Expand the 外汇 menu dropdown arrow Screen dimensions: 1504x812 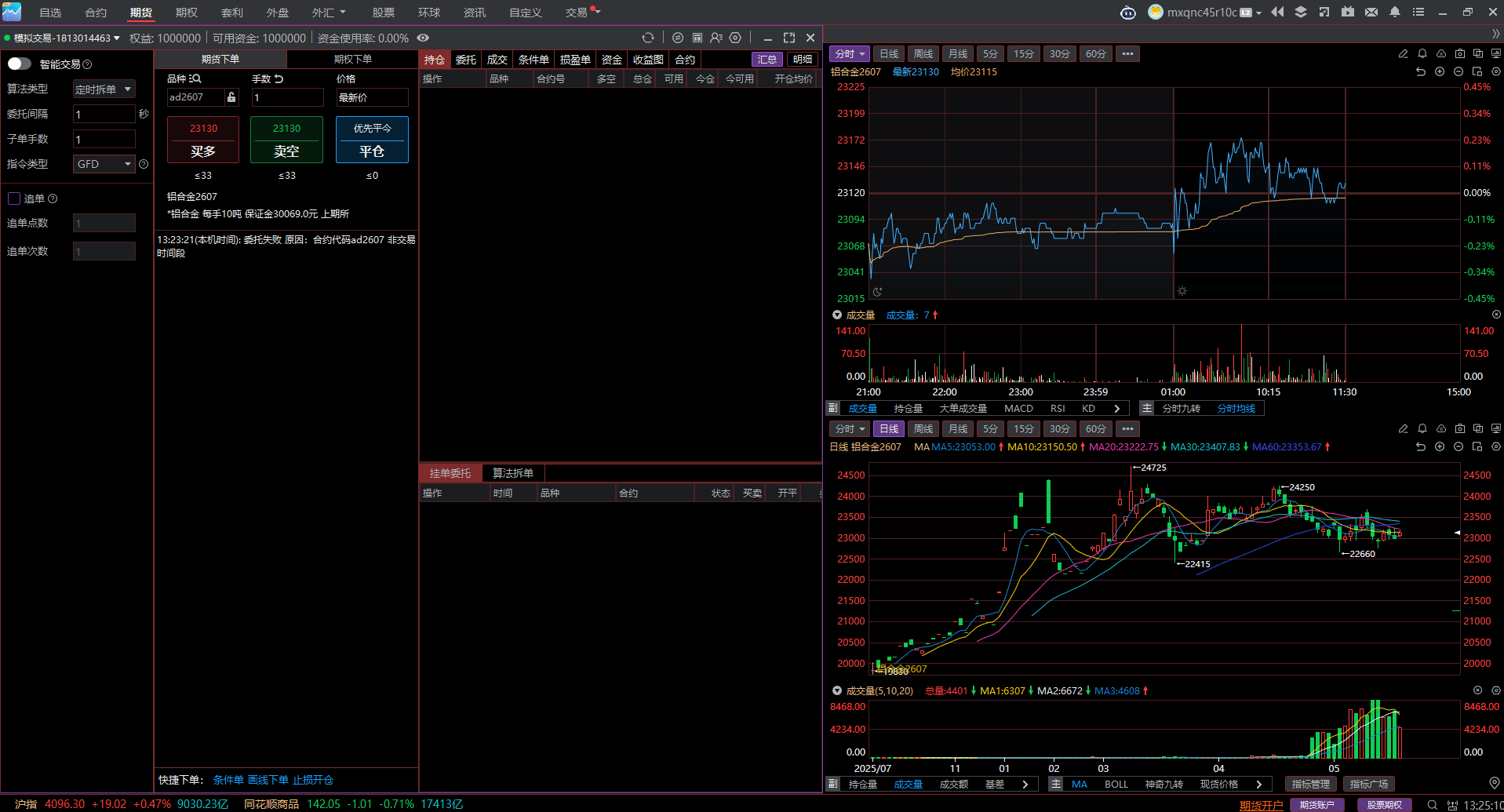pyautogui.click(x=343, y=12)
